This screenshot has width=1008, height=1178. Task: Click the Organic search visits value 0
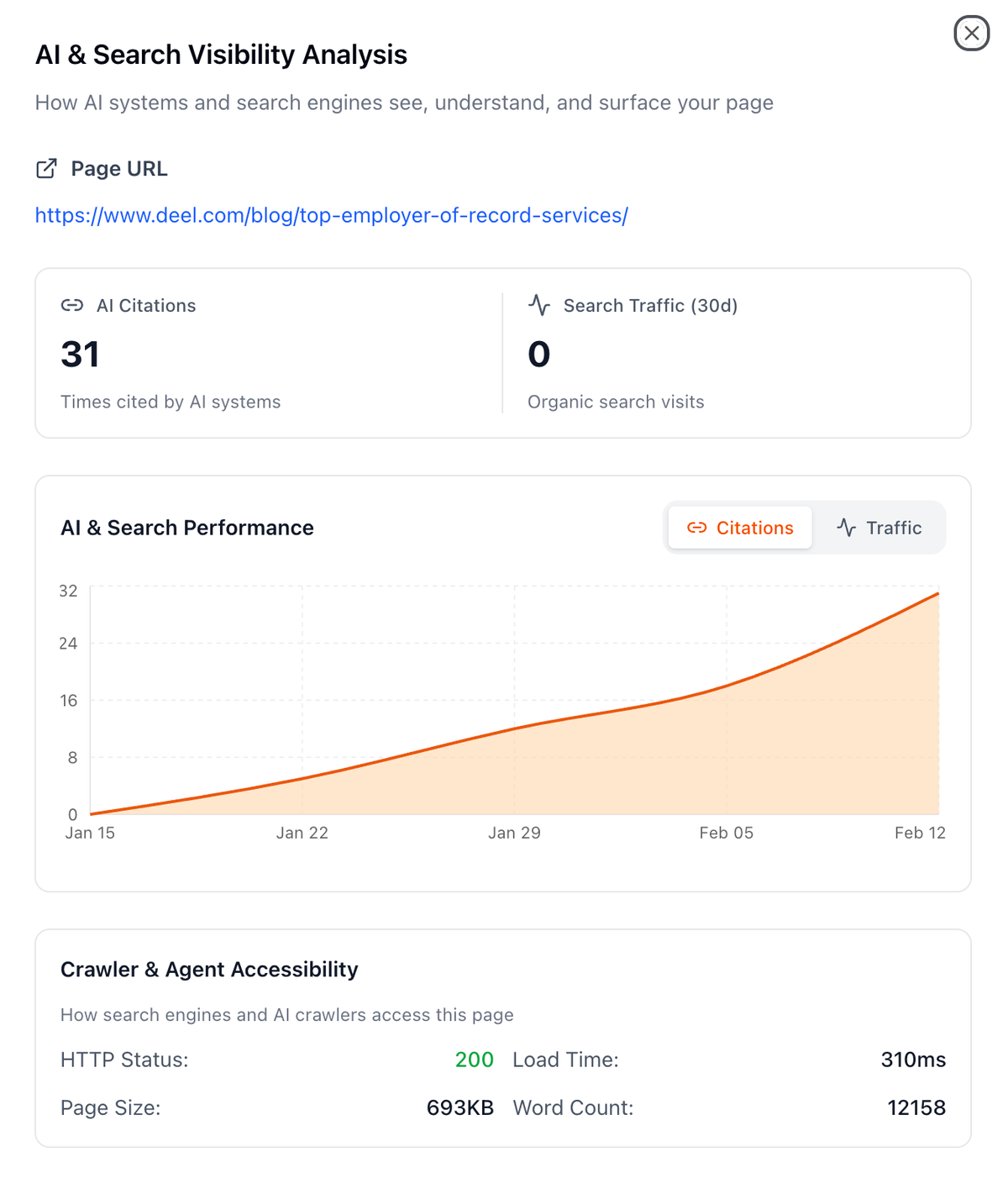point(538,354)
